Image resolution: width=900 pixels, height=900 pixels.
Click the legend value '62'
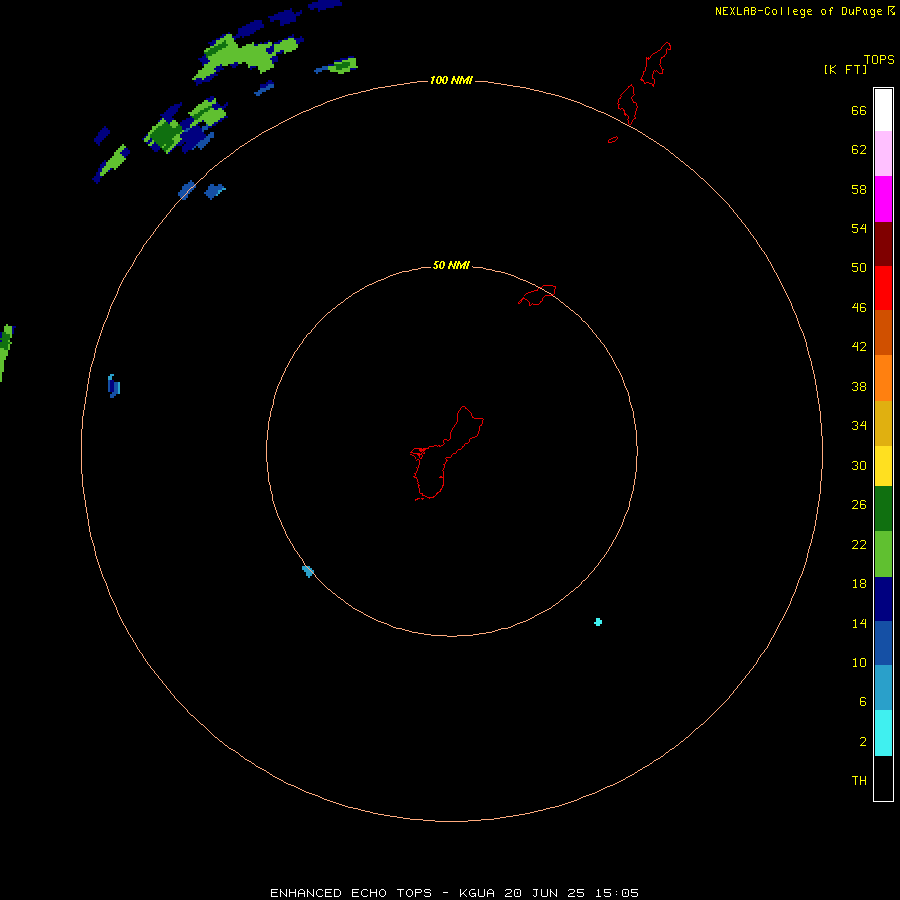click(859, 150)
